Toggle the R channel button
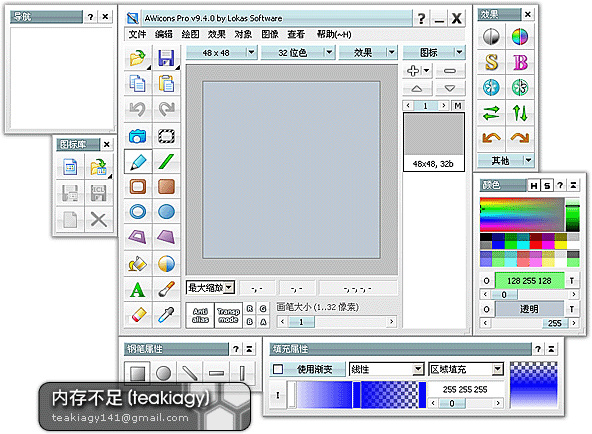Viewport: 592px width, 434px height. coord(250,309)
